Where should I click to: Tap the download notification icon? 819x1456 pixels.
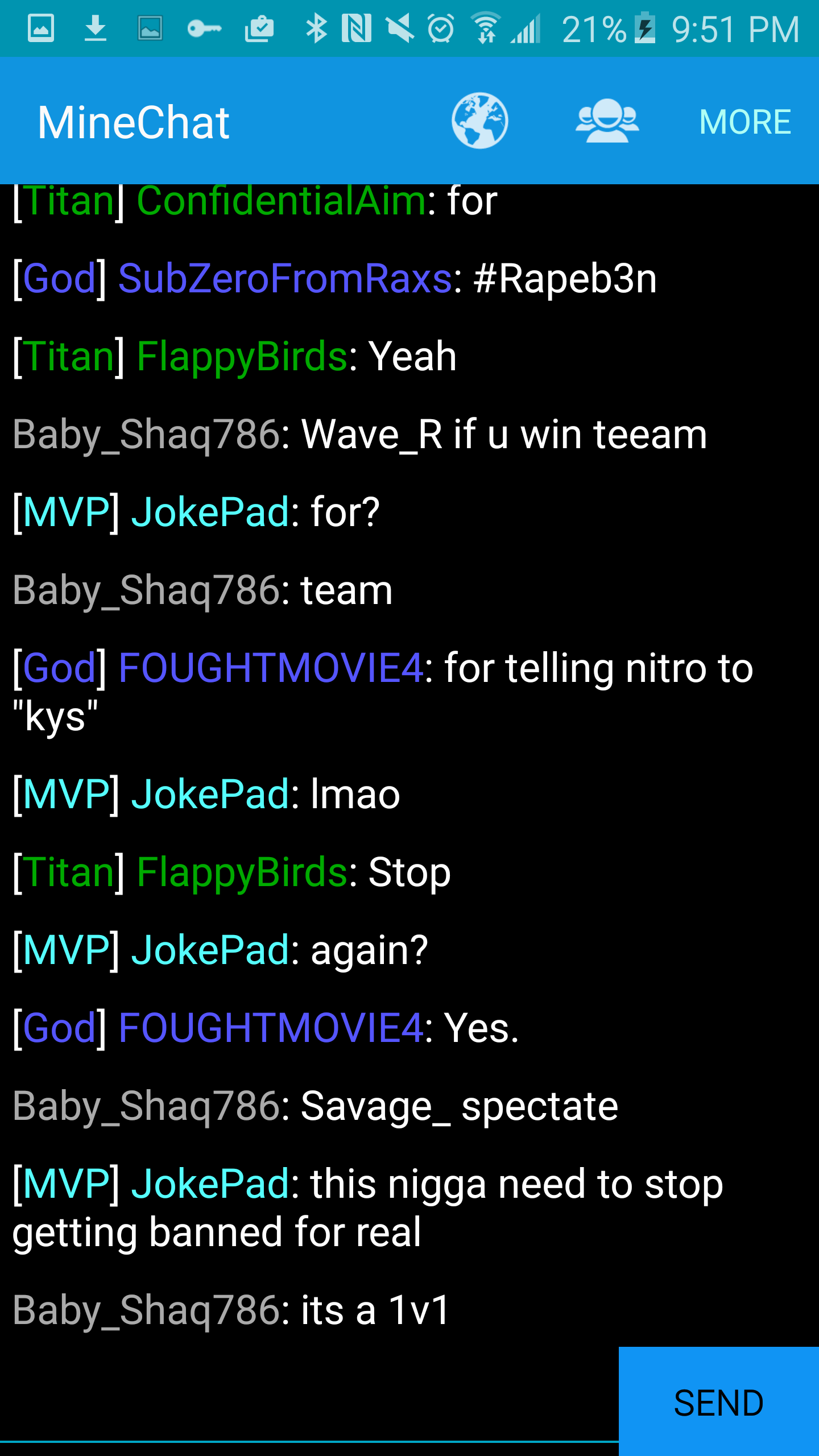tap(95, 28)
